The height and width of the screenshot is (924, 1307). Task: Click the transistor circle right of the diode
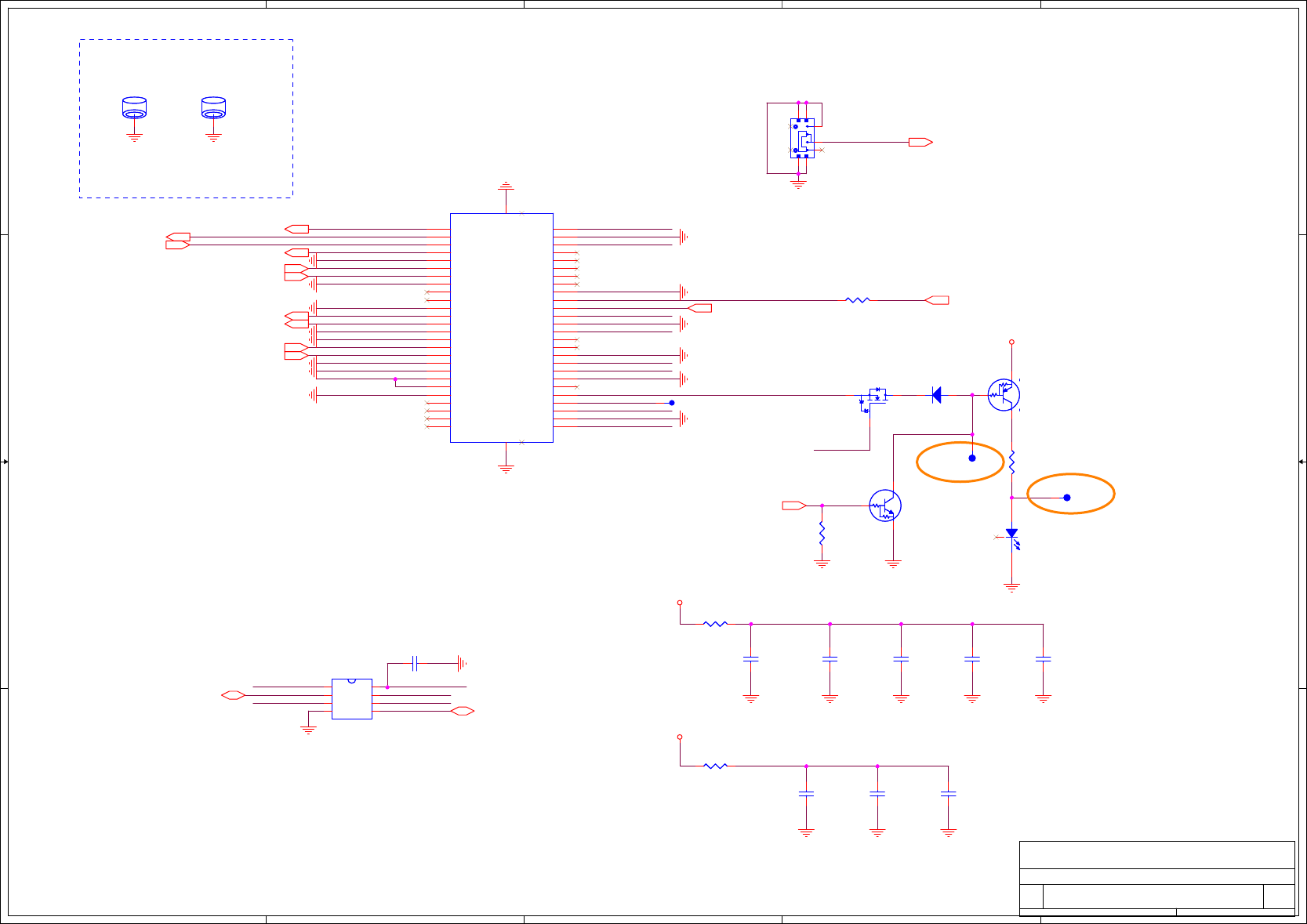coord(1004,394)
